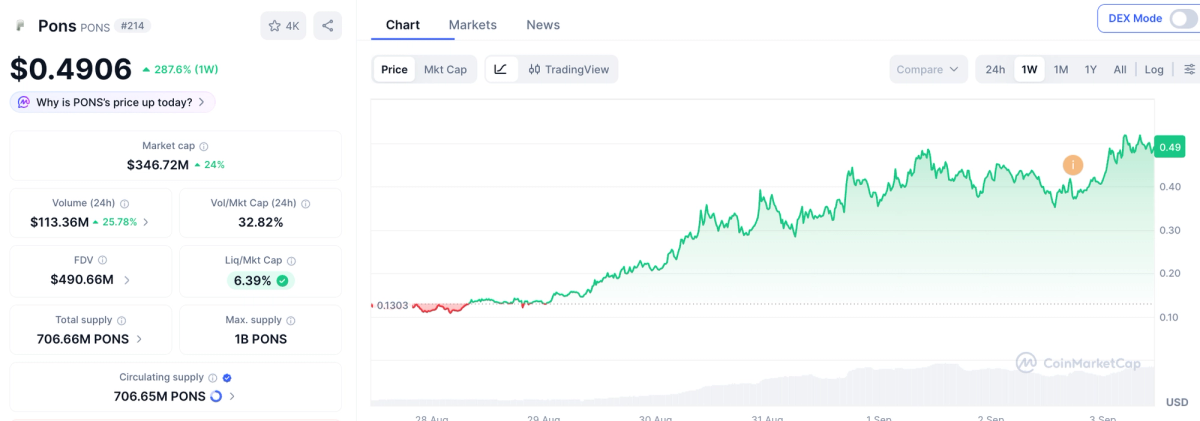Switch to the Chart tab
This screenshot has height=421, width=1200.
pyautogui.click(x=403, y=25)
